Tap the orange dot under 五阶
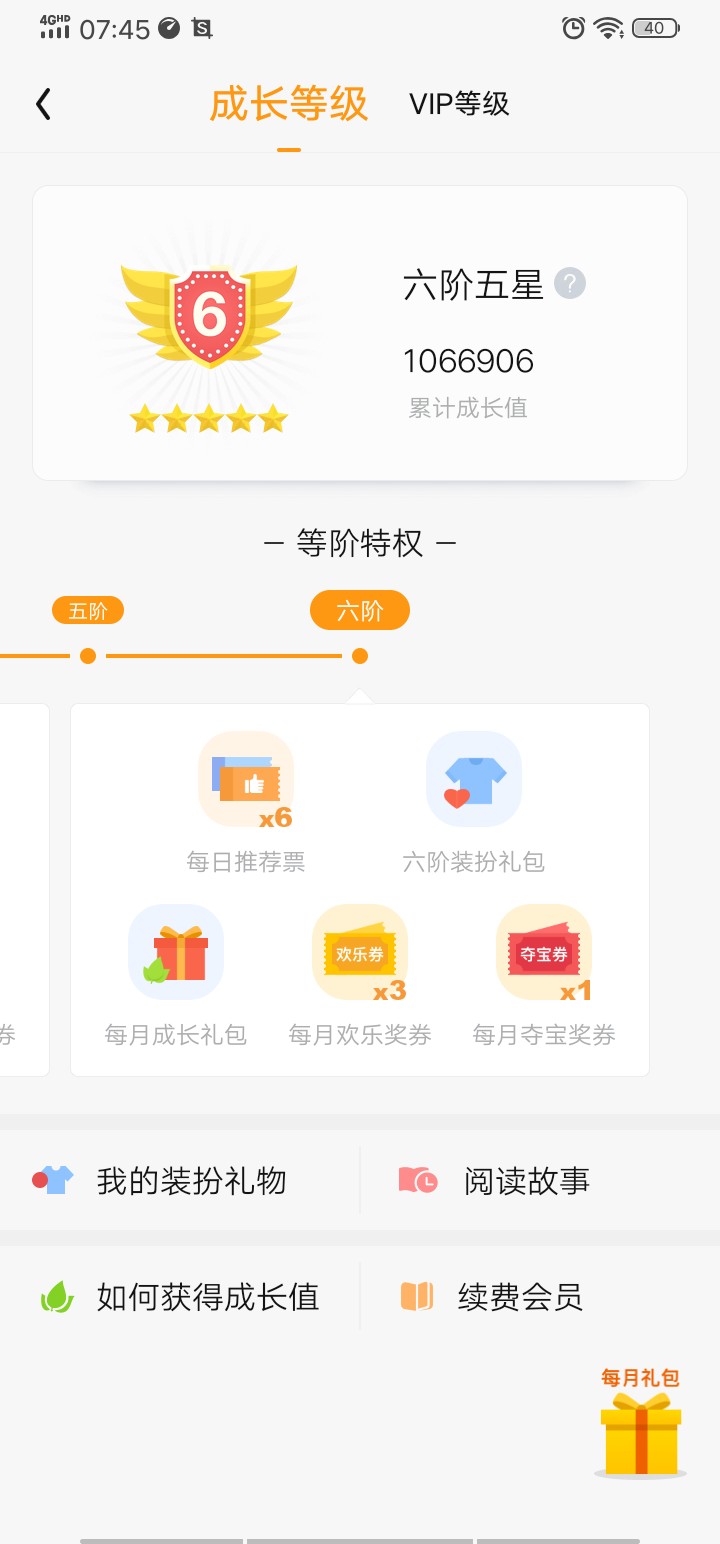 pyautogui.click(x=88, y=656)
